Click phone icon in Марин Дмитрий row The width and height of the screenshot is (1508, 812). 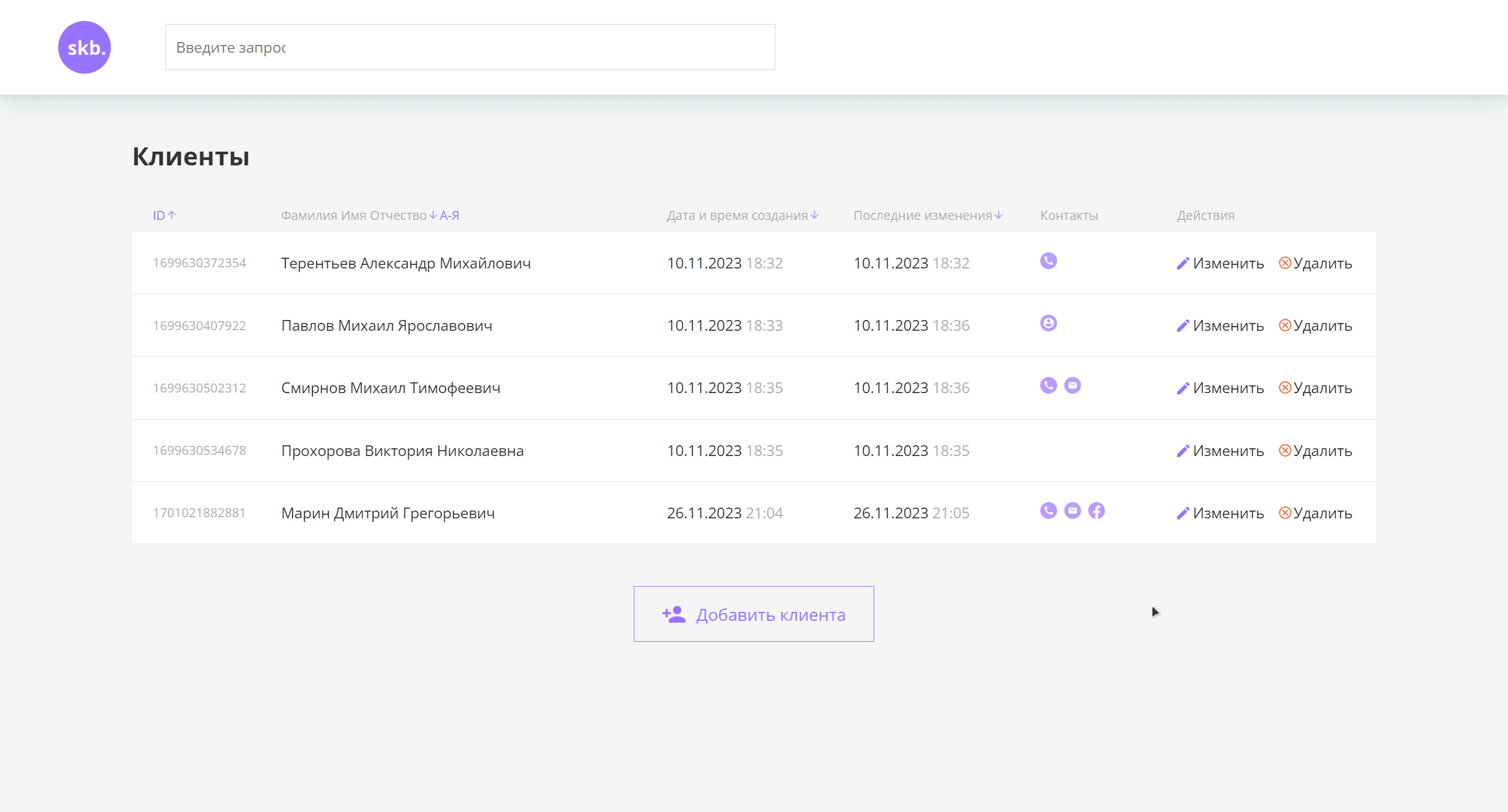(x=1048, y=511)
